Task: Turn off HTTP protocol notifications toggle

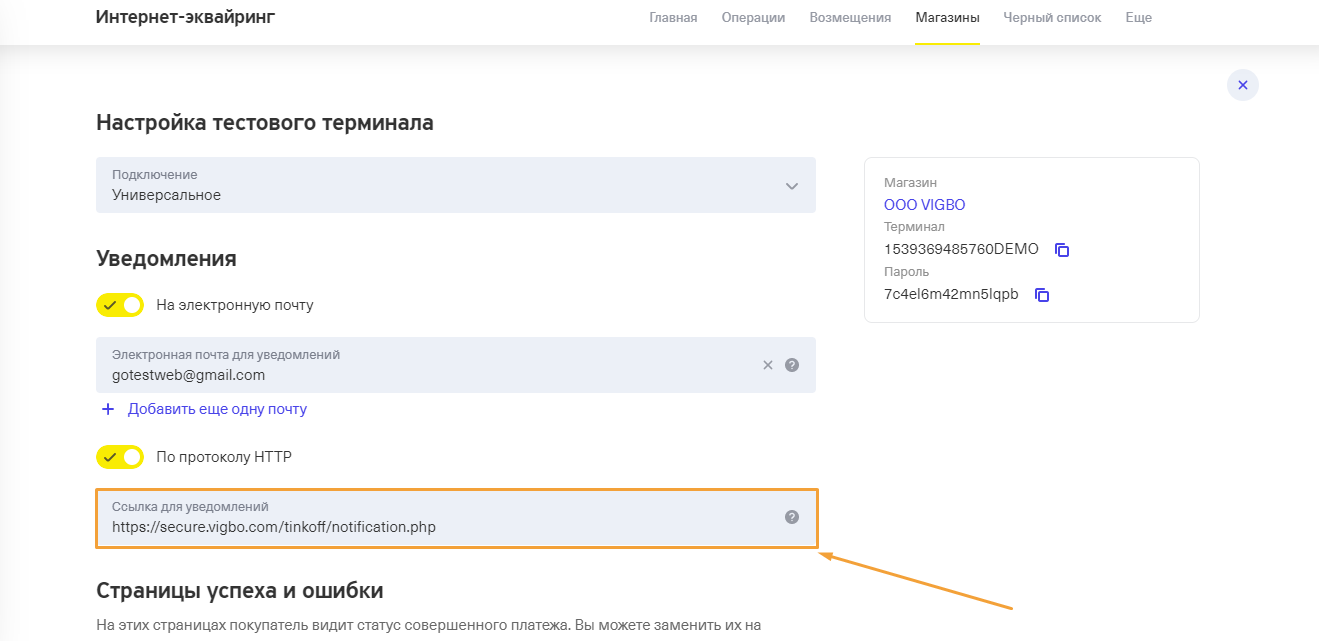Action: pos(120,457)
